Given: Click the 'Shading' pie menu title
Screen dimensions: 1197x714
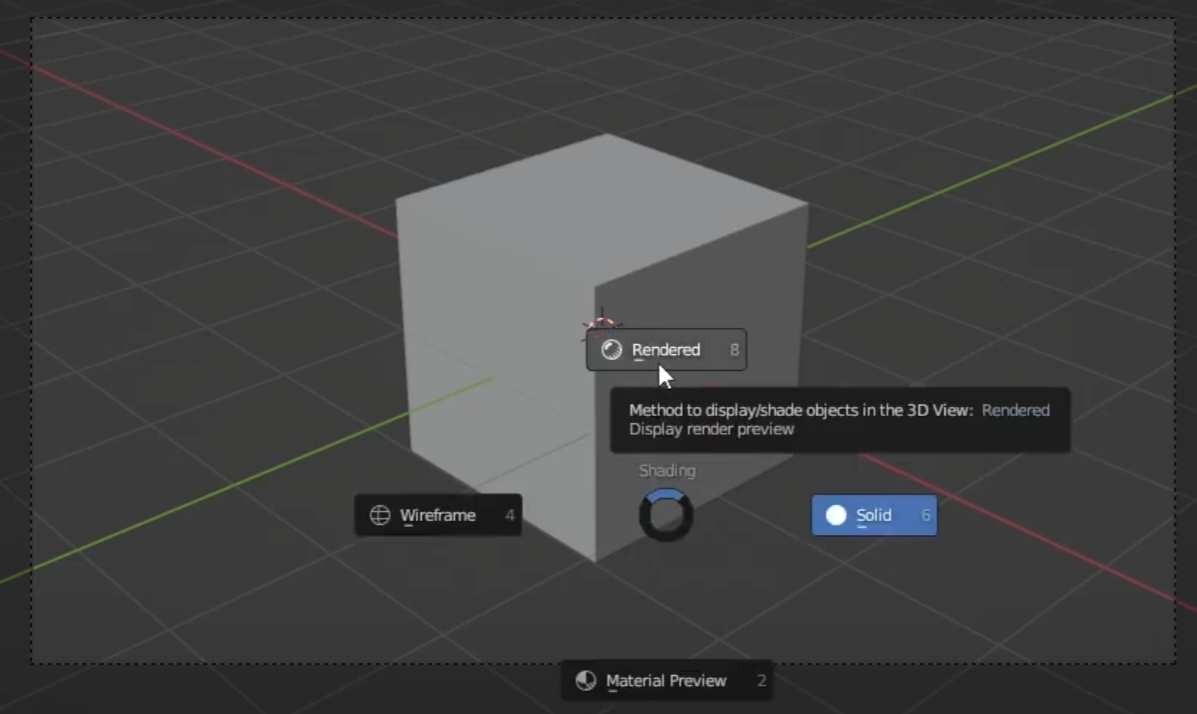Looking at the screenshot, I should pos(667,470).
